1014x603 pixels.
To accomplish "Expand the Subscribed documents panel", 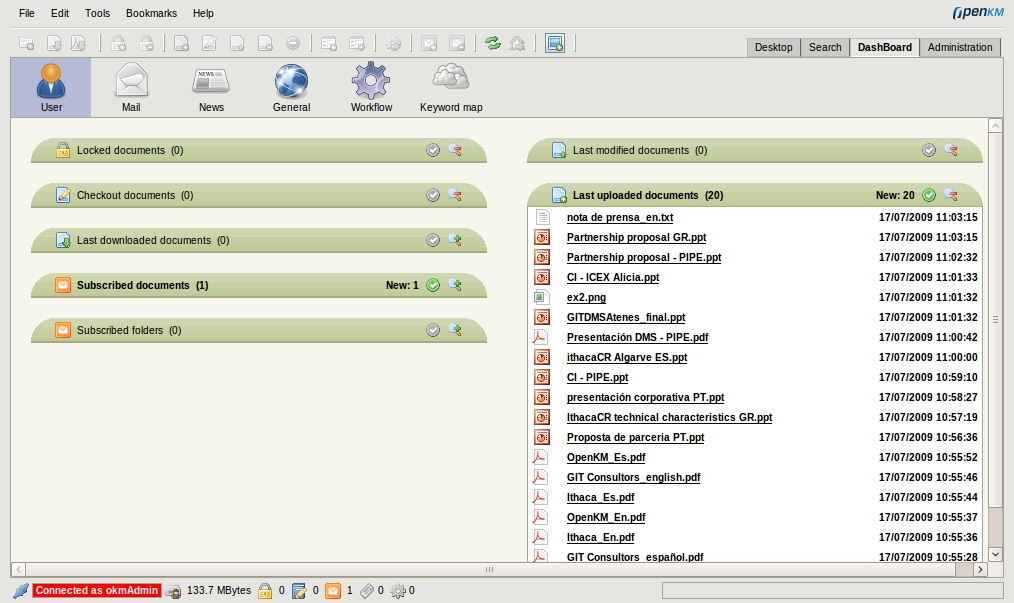I will (455, 285).
